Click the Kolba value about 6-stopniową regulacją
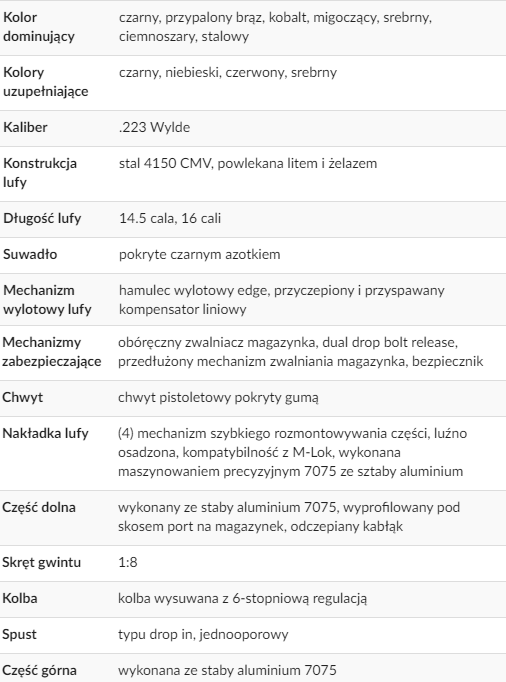The height and width of the screenshot is (682, 506). [242, 598]
